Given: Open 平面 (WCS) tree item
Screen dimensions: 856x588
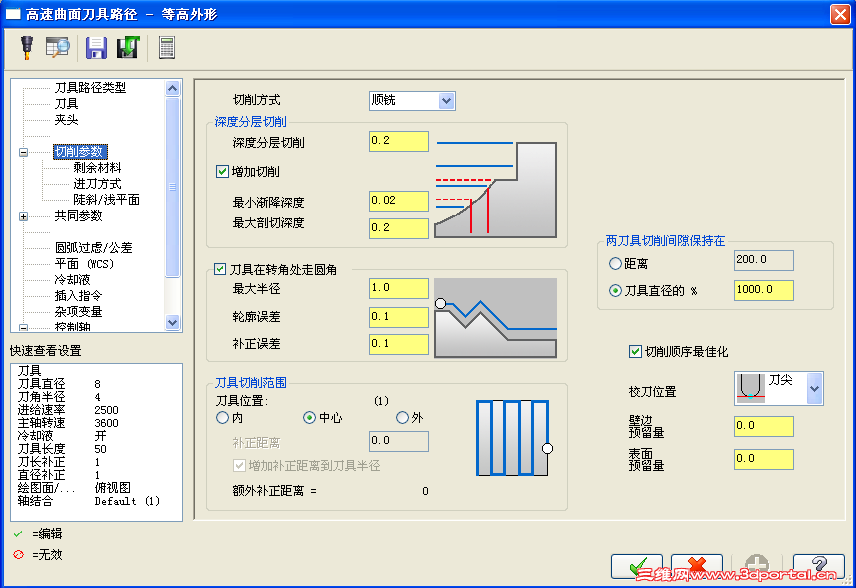Looking at the screenshot, I should 84,264.
